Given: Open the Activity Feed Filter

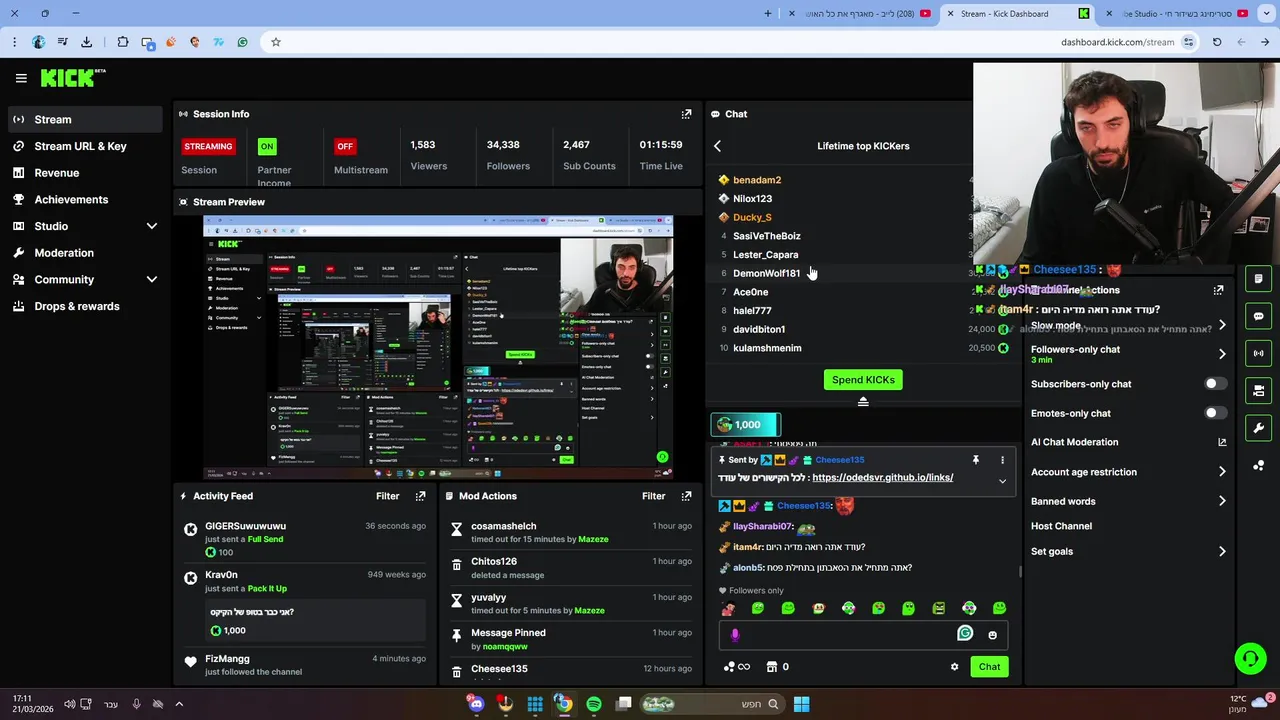Looking at the screenshot, I should point(387,496).
